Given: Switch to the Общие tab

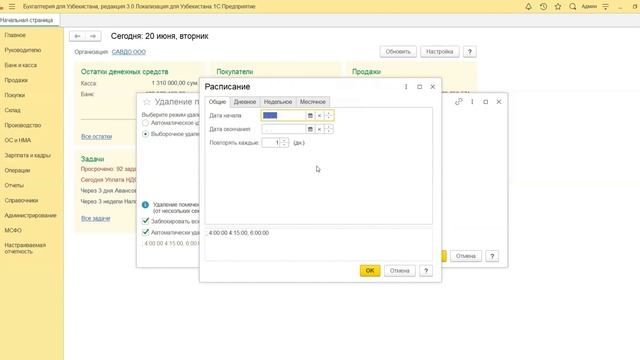Looking at the screenshot, I should click(x=217, y=102).
